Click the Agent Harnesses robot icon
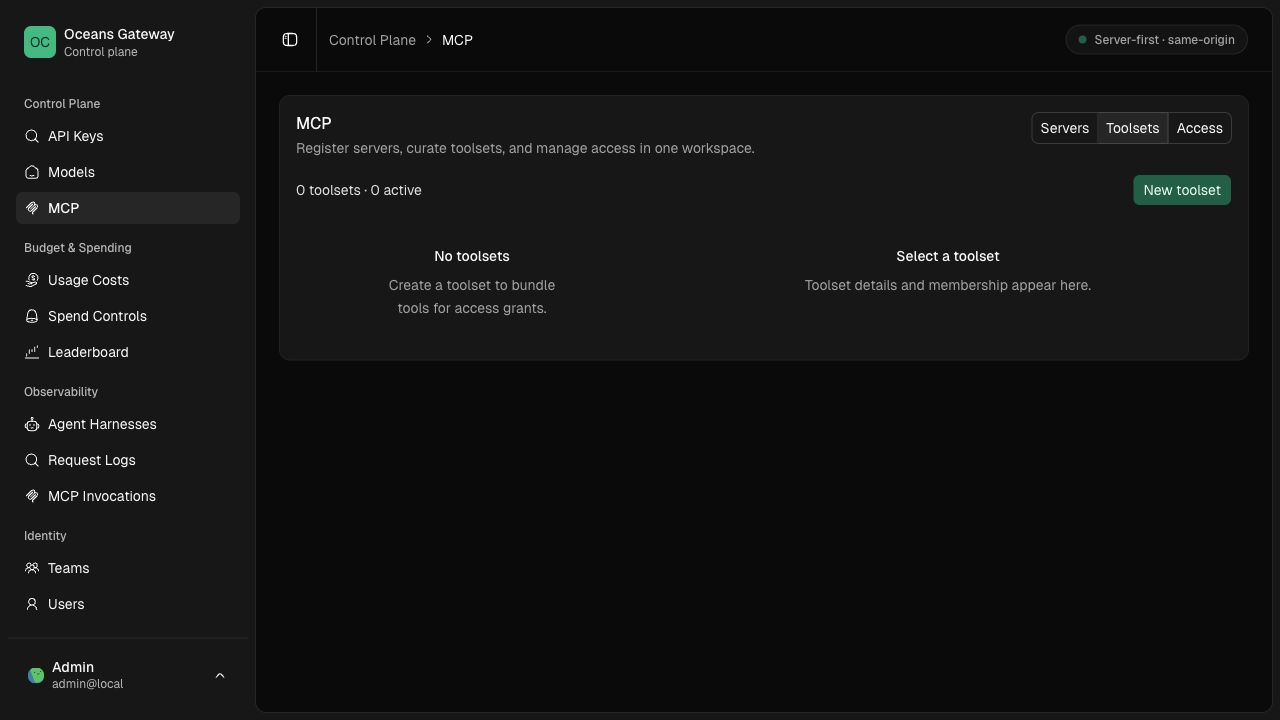 (32, 424)
